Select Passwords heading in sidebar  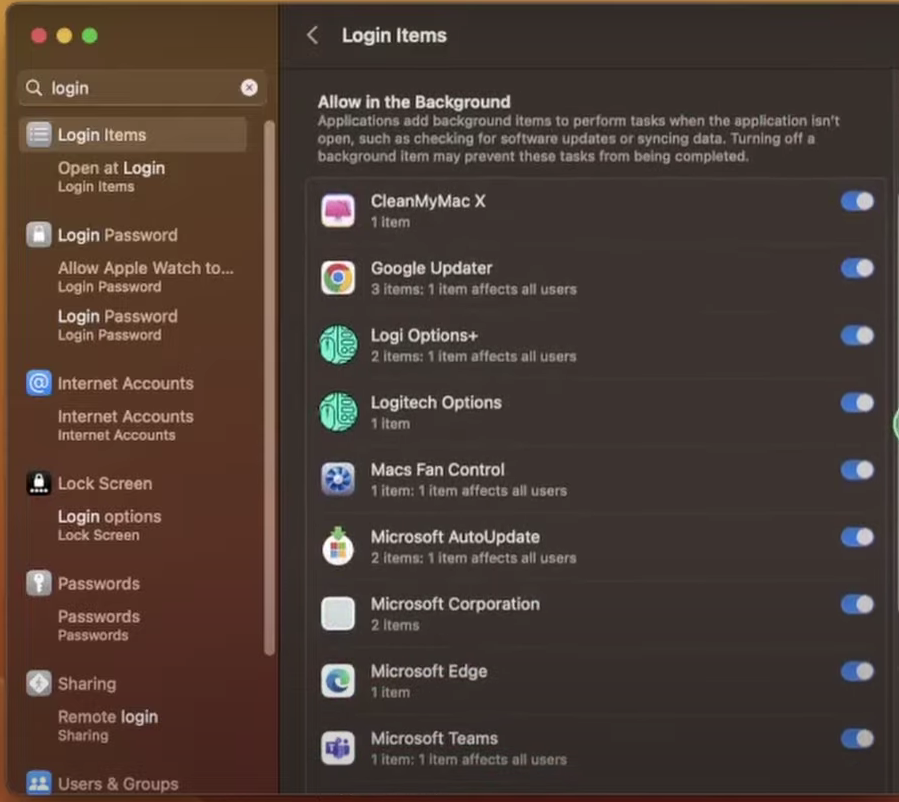[x=99, y=584]
